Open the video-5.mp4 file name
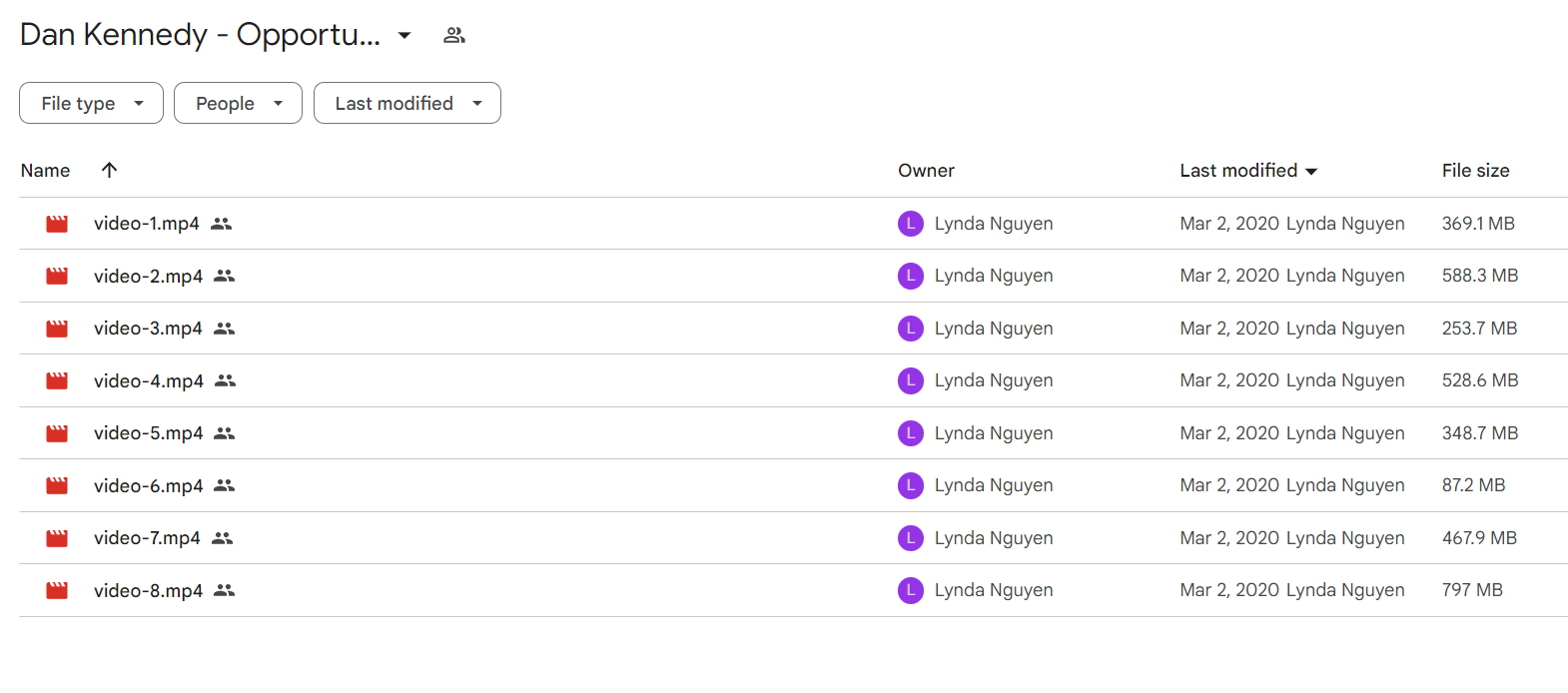 [148, 433]
